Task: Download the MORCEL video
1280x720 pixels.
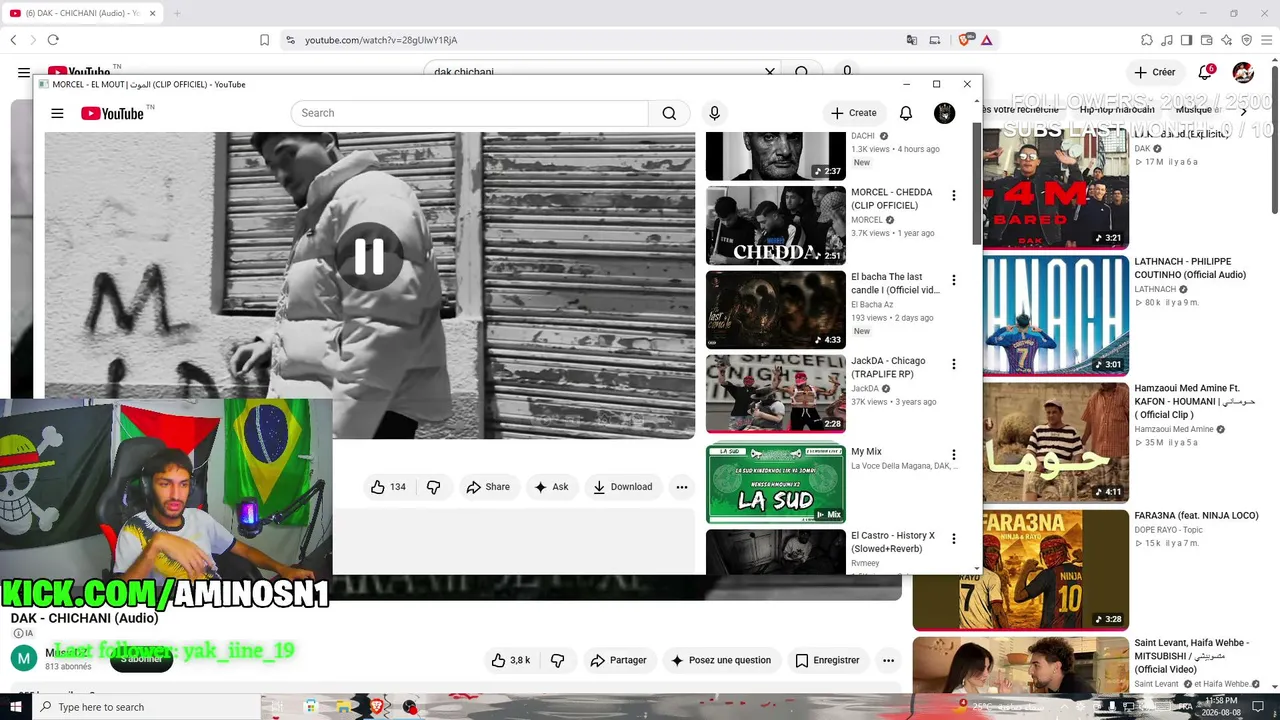Action: click(622, 487)
